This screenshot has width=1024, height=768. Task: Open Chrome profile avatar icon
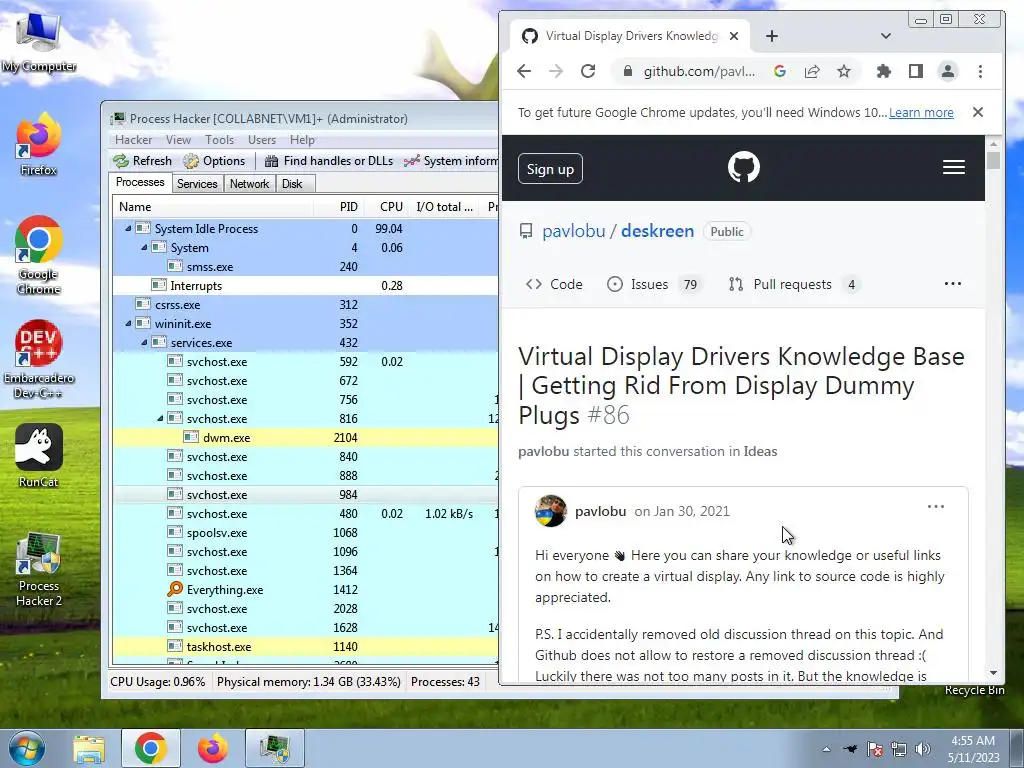pyautogui.click(x=948, y=71)
